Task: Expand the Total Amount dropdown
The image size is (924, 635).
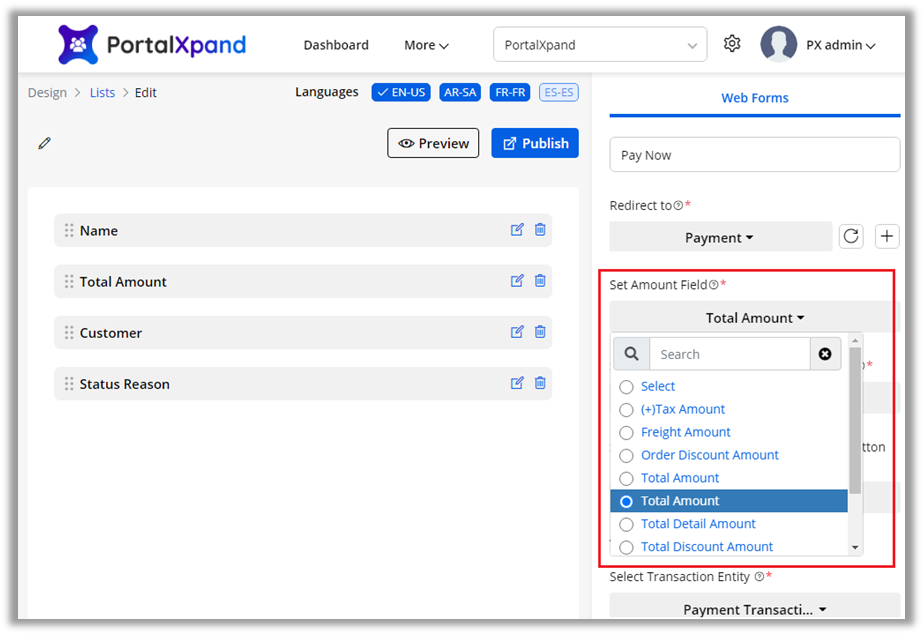Action: point(754,318)
